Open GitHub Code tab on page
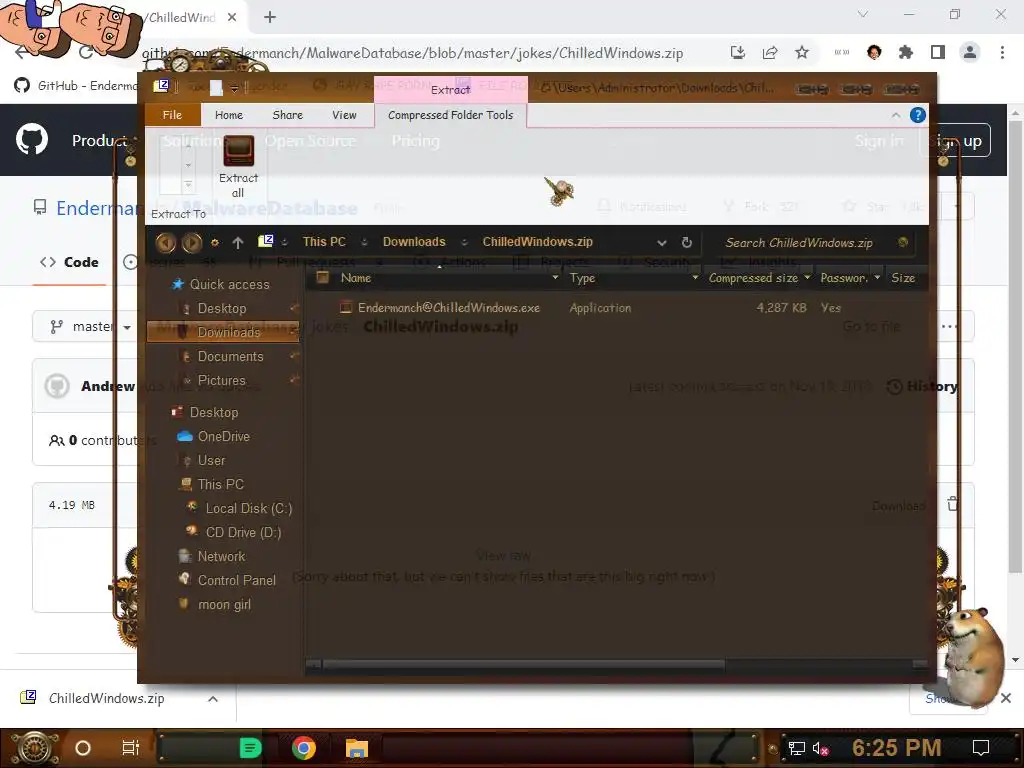This screenshot has height=768, width=1024. pyautogui.click(x=69, y=262)
